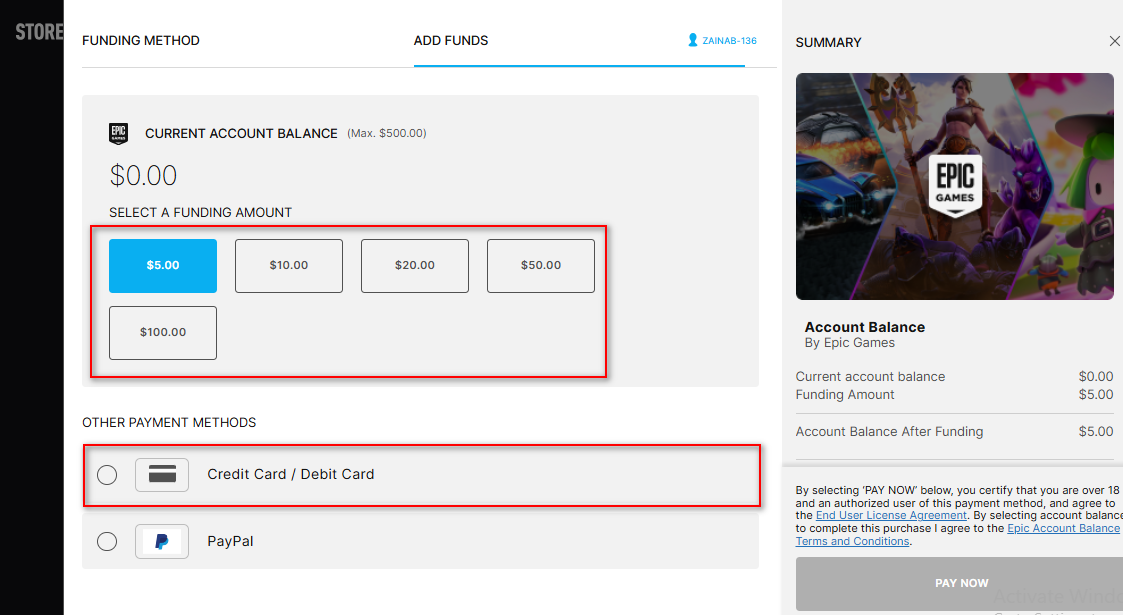Close the Summary panel
This screenshot has height=615, width=1123.
(1114, 41)
